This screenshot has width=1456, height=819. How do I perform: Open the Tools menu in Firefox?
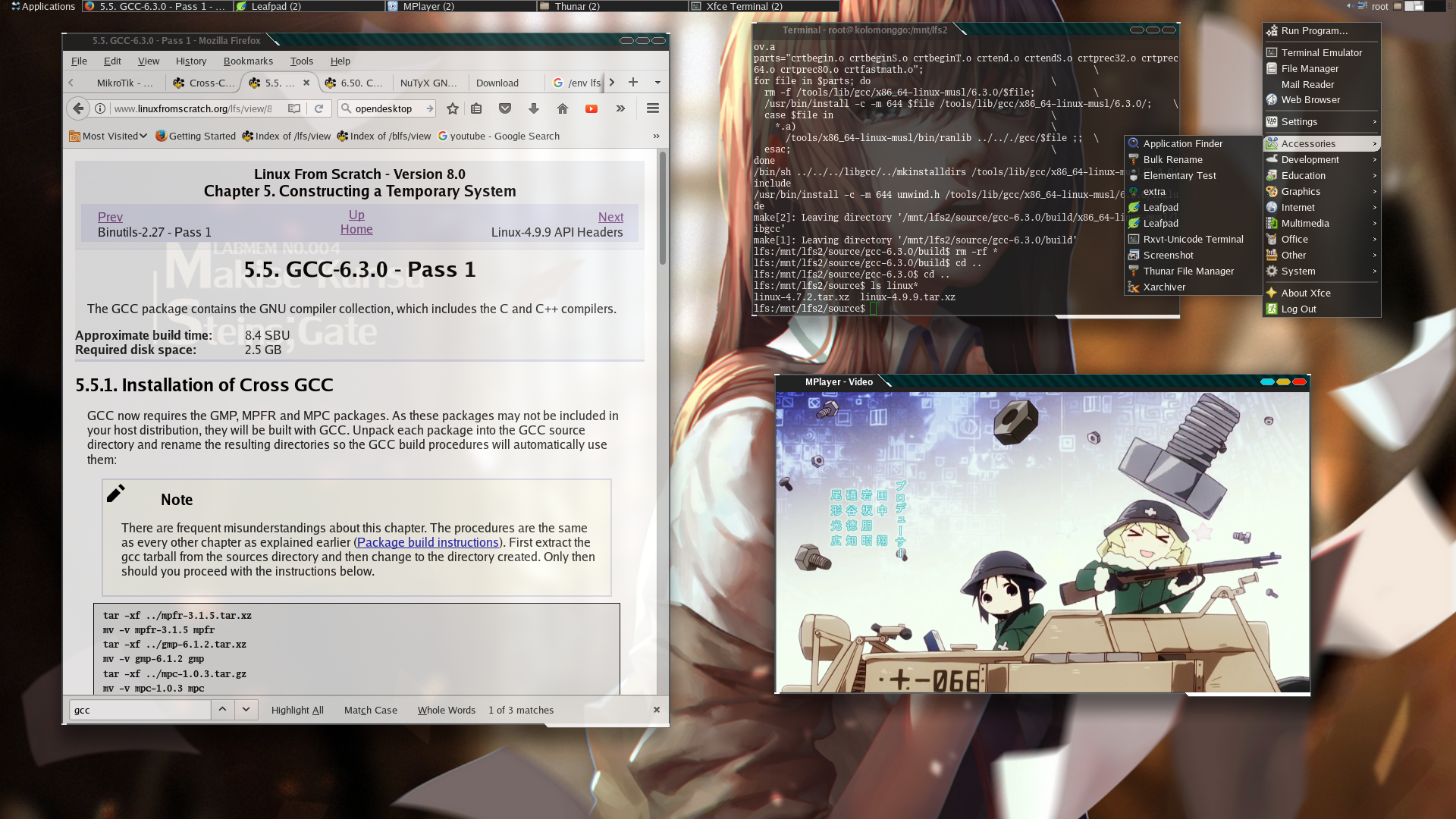pos(301,61)
